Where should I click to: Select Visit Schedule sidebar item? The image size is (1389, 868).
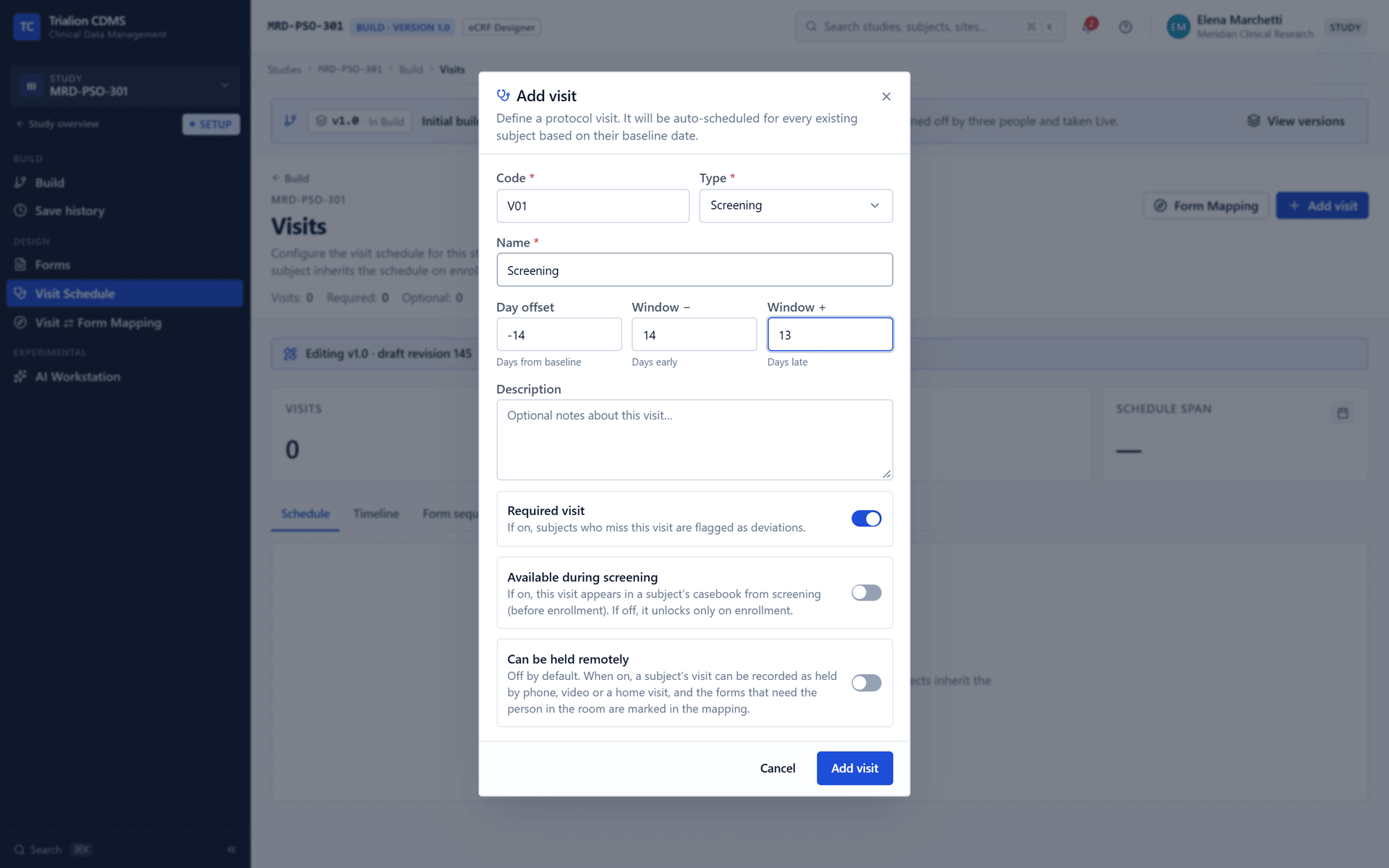(125, 294)
